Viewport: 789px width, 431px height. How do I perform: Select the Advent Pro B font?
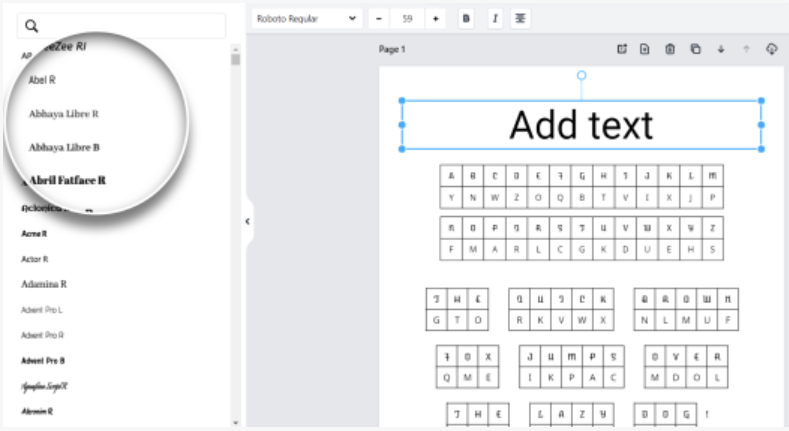point(43,361)
